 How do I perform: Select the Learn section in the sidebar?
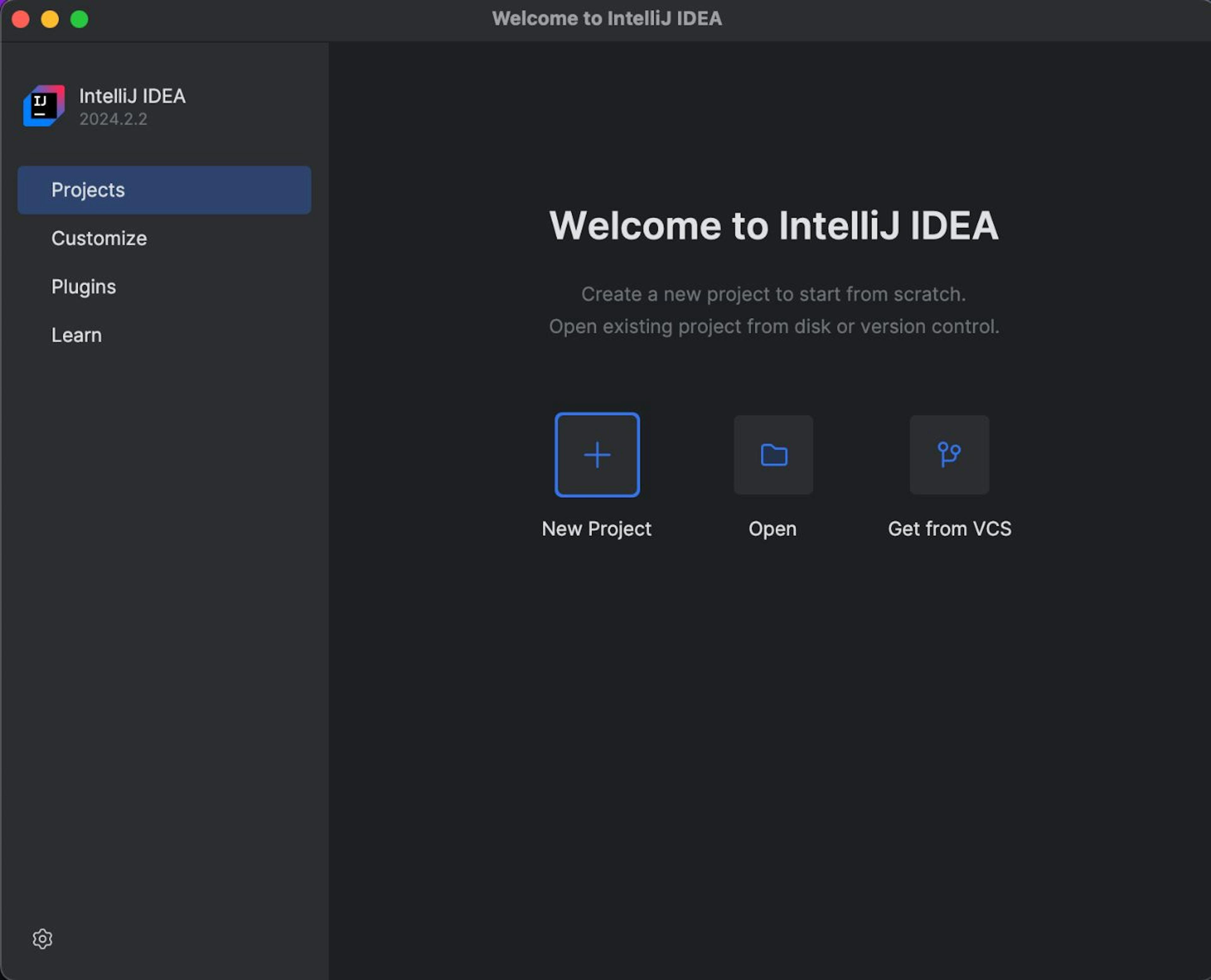pyautogui.click(x=76, y=335)
